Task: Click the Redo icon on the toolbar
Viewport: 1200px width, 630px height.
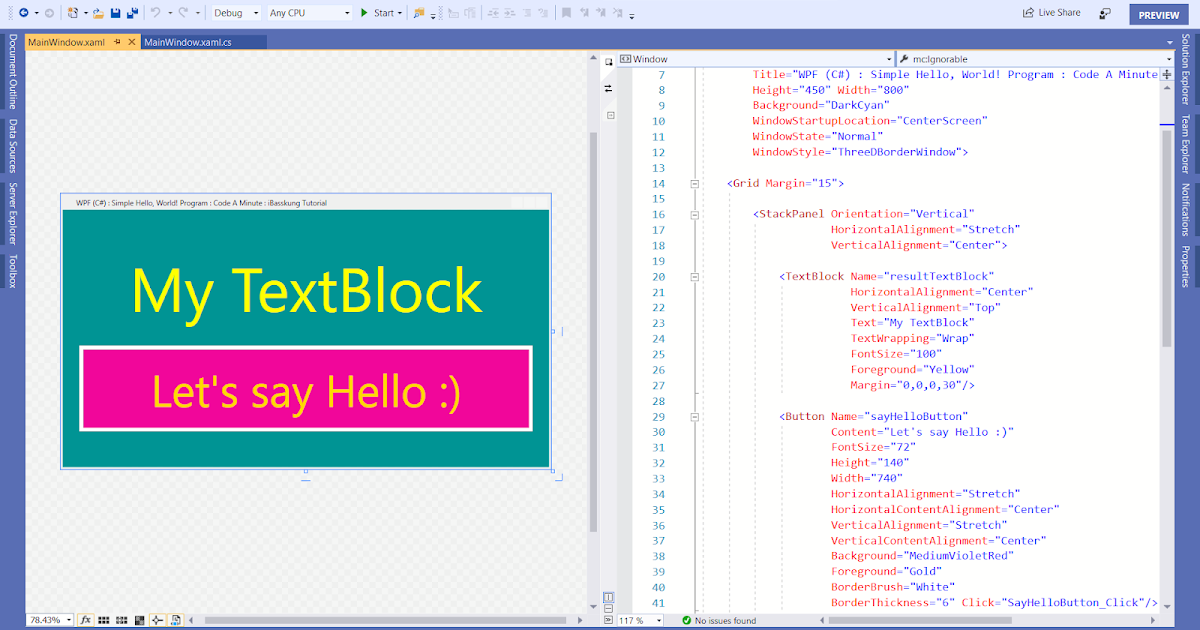Action: coord(184,13)
